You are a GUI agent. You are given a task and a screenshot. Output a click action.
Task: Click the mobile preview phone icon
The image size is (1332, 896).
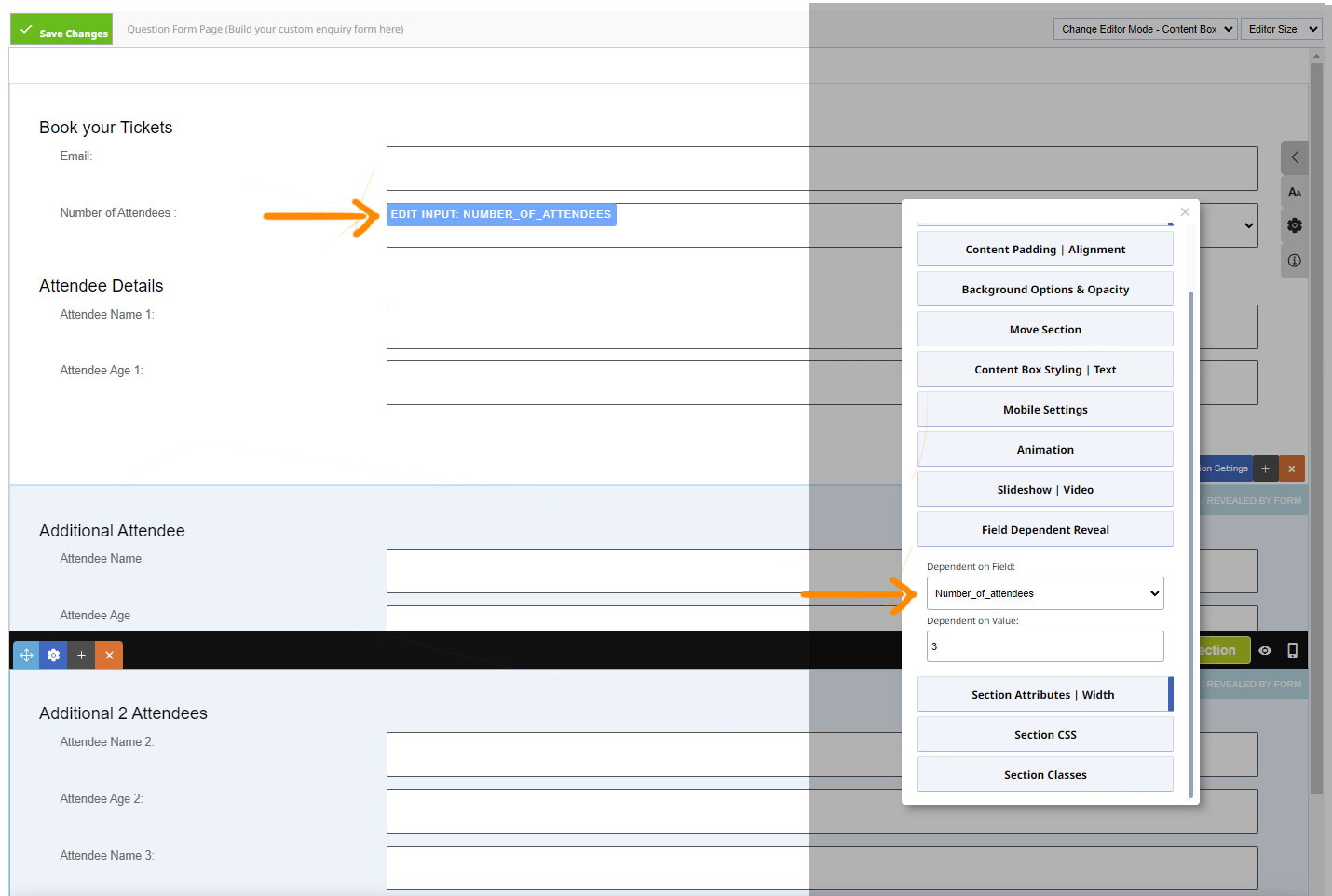[x=1292, y=650]
